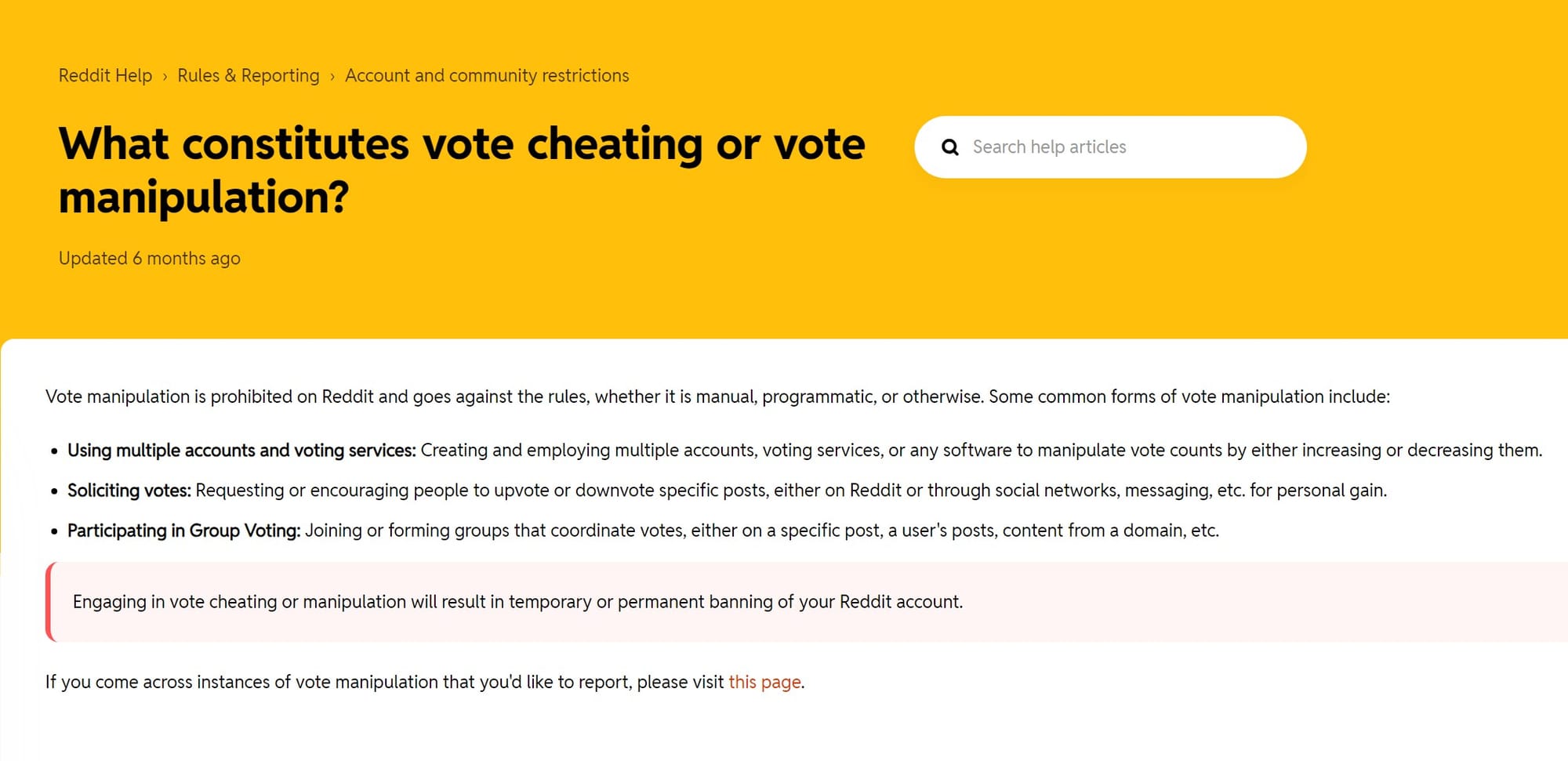Click the 'Using multiple accounts and voting services' heading

pos(241,451)
